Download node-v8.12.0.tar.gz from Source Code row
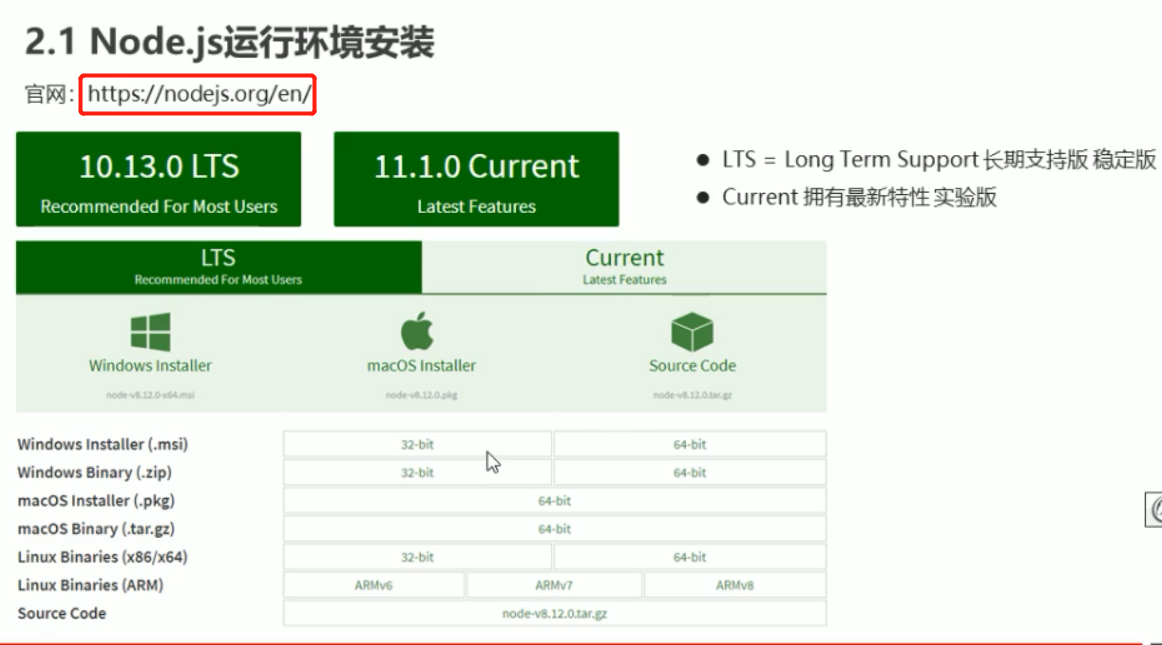Viewport: 1162px width, 645px height. click(554, 613)
